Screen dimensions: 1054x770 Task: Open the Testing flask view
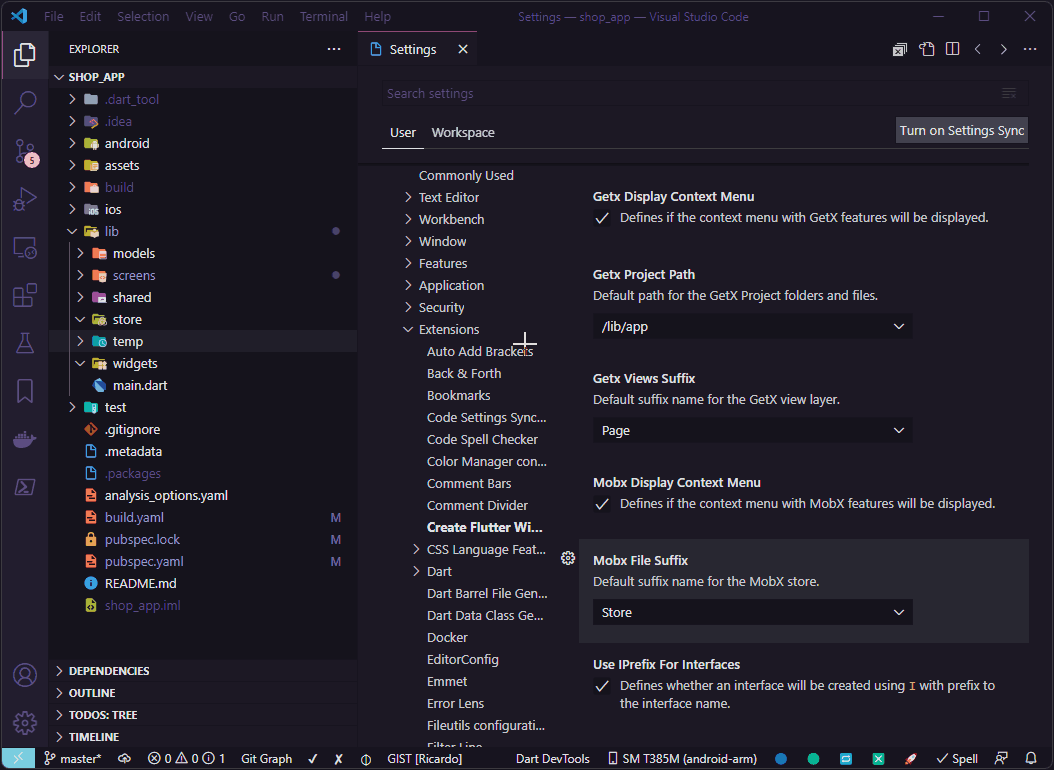(x=25, y=343)
